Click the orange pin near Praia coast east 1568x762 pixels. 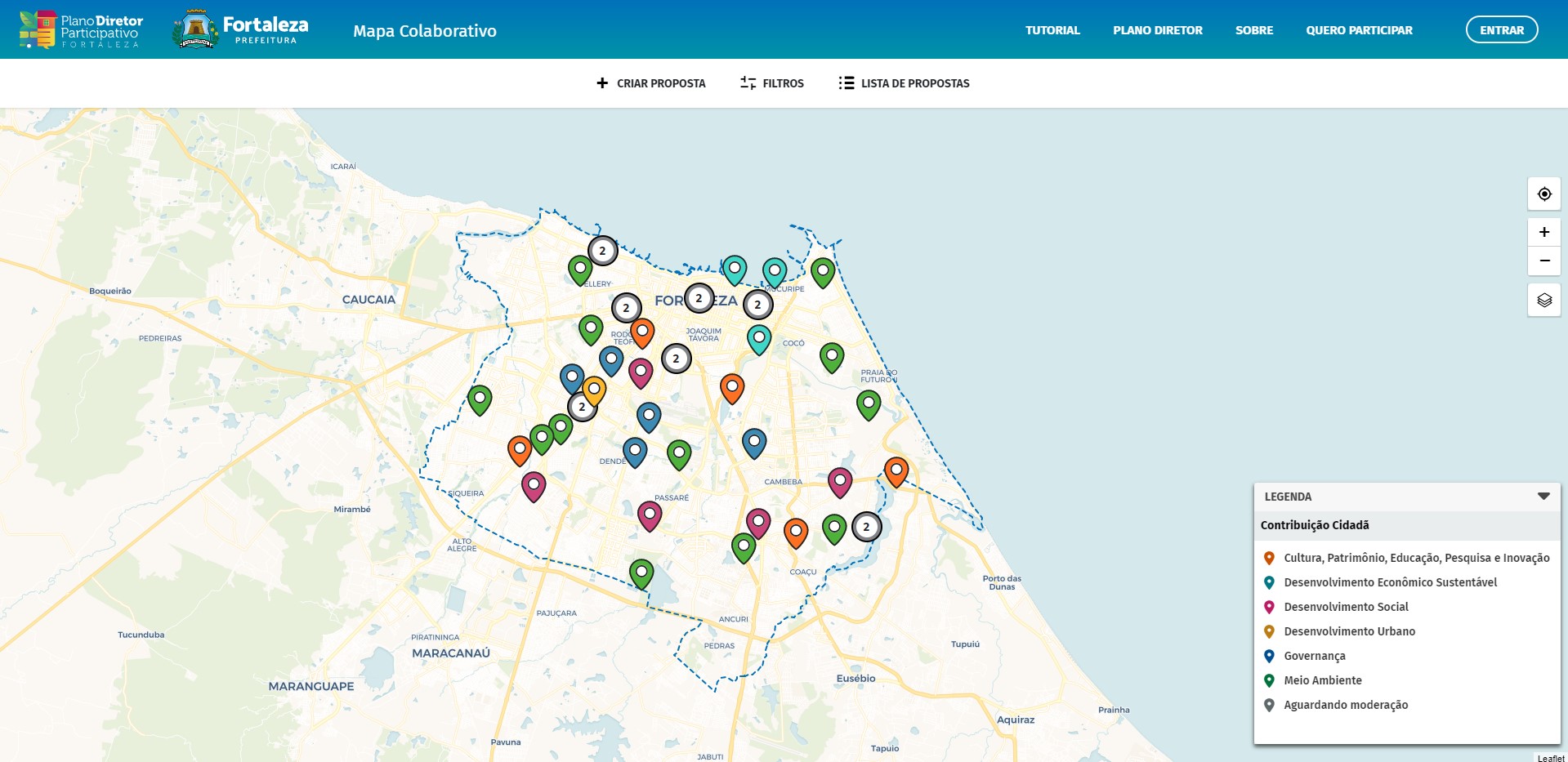(x=896, y=470)
